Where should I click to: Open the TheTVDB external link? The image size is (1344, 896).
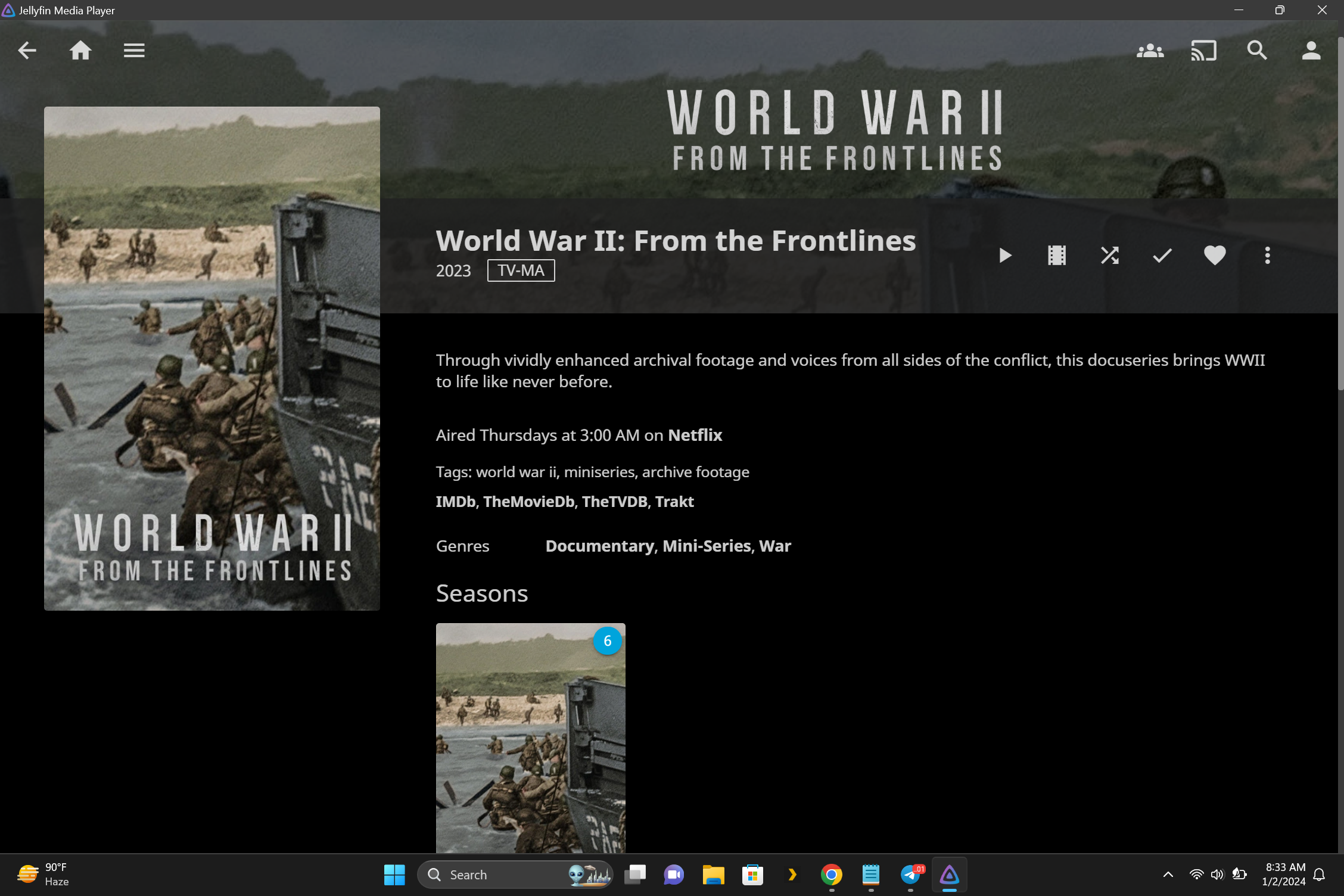point(614,502)
